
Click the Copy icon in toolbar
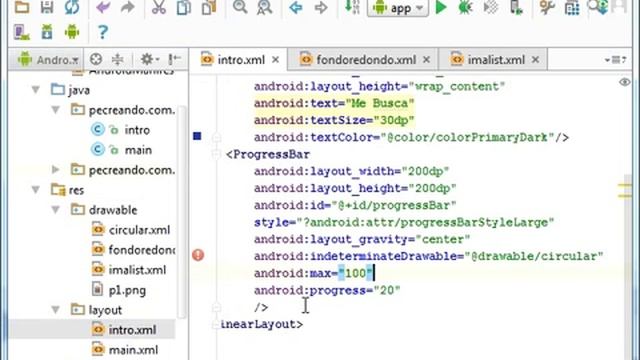click(183, 7)
